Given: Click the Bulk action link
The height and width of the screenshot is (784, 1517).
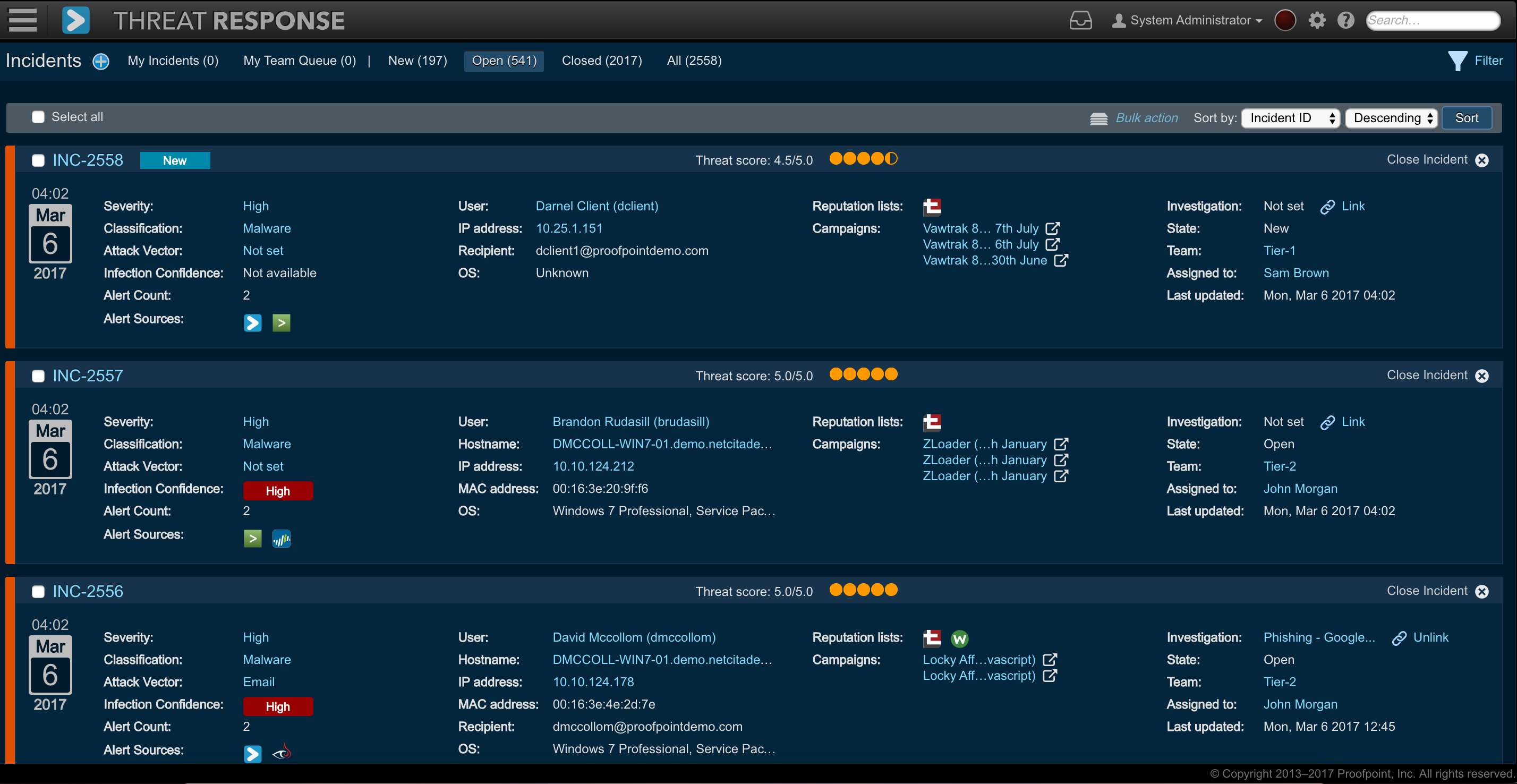Looking at the screenshot, I should [1147, 118].
